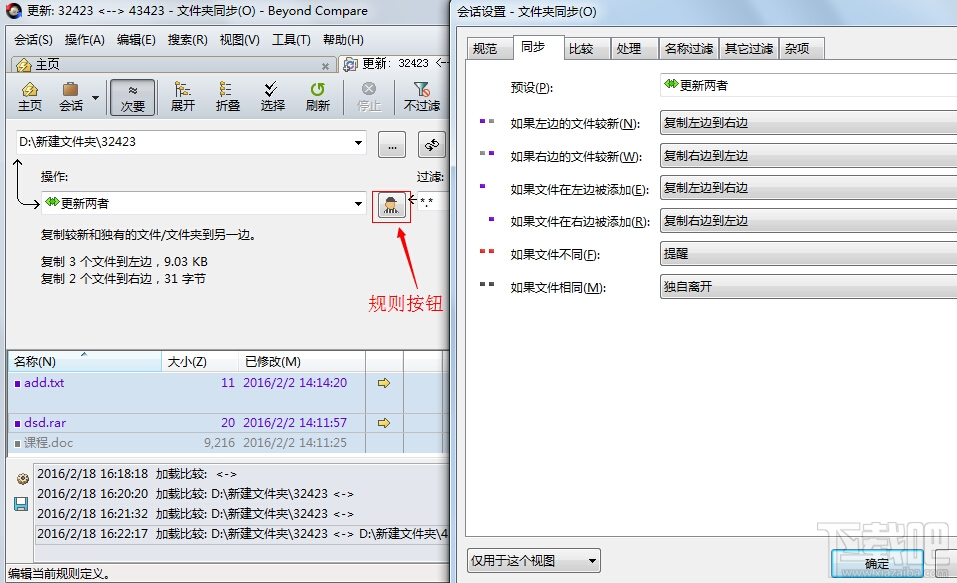Screen dimensions: 957x583
Task: Click the 展开 (Expand All) icon
Action: (x=182, y=96)
